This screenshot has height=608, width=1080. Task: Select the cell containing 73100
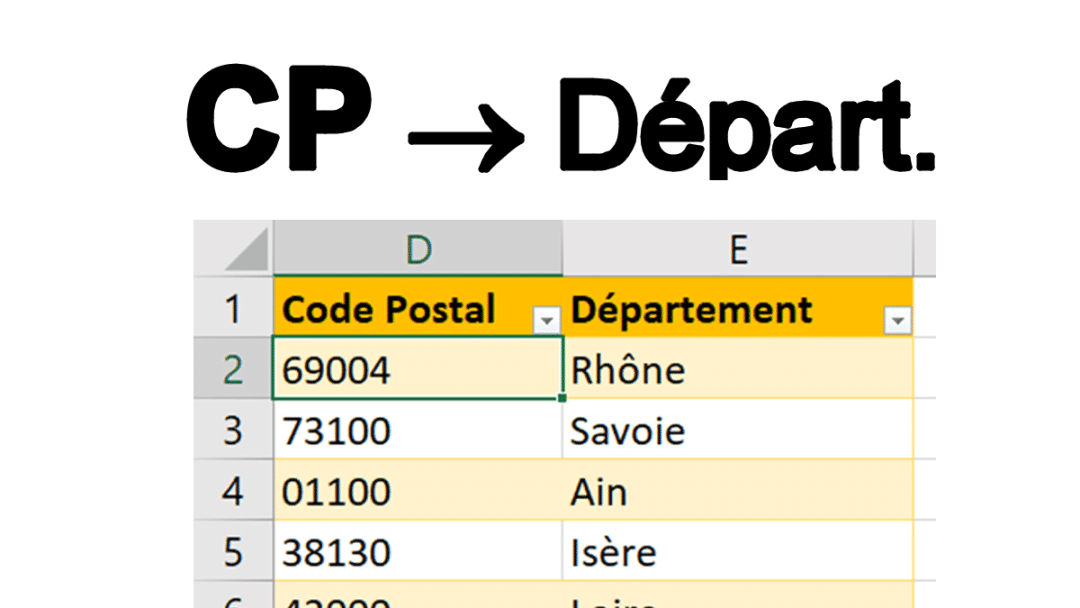coord(400,430)
